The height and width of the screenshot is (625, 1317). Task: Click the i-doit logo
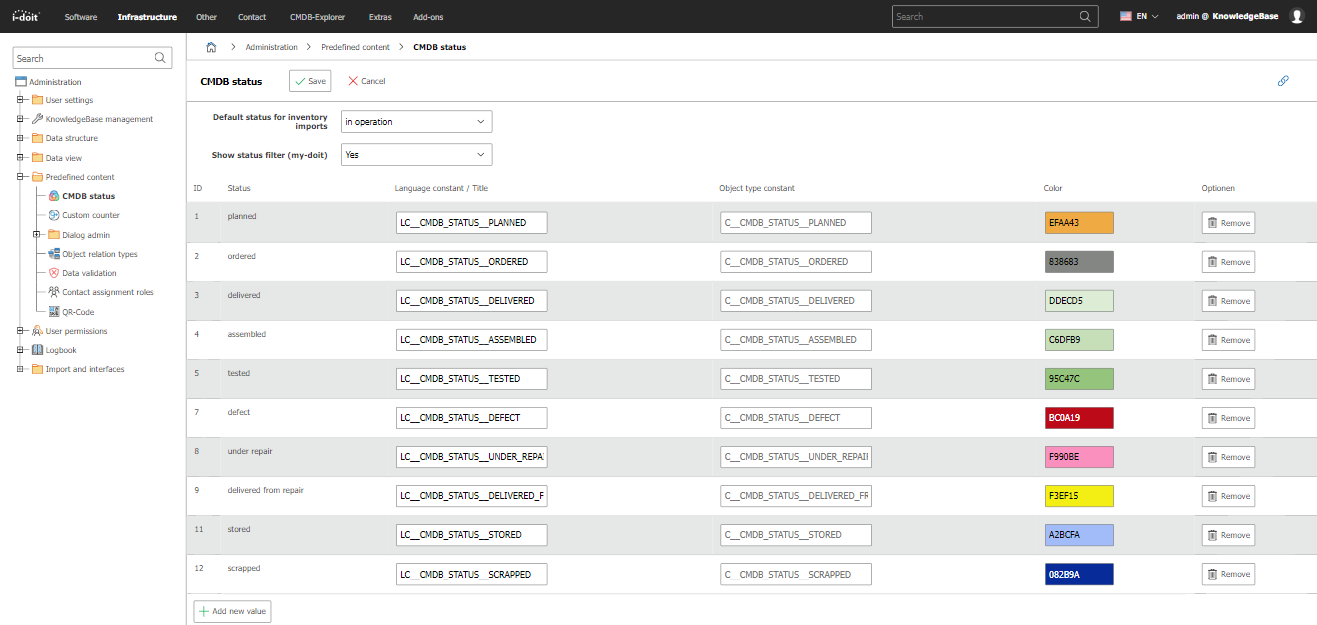(x=26, y=16)
